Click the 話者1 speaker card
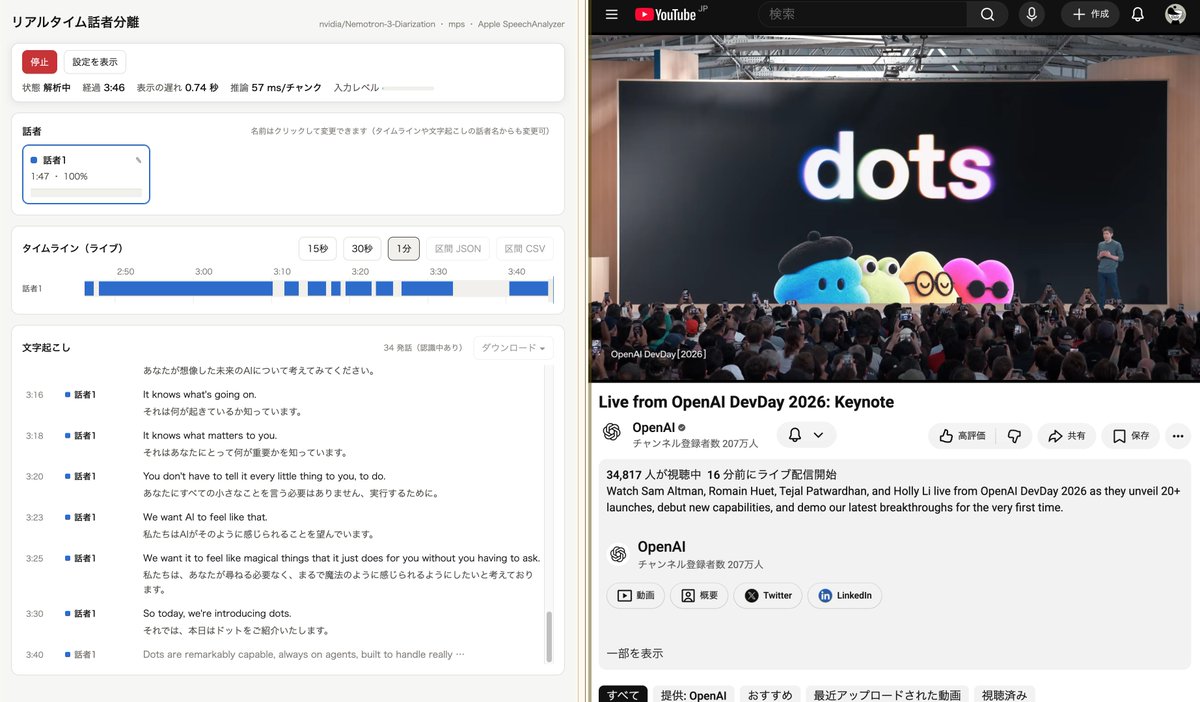The height and width of the screenshot is (702, 1200). pos(86,174)
